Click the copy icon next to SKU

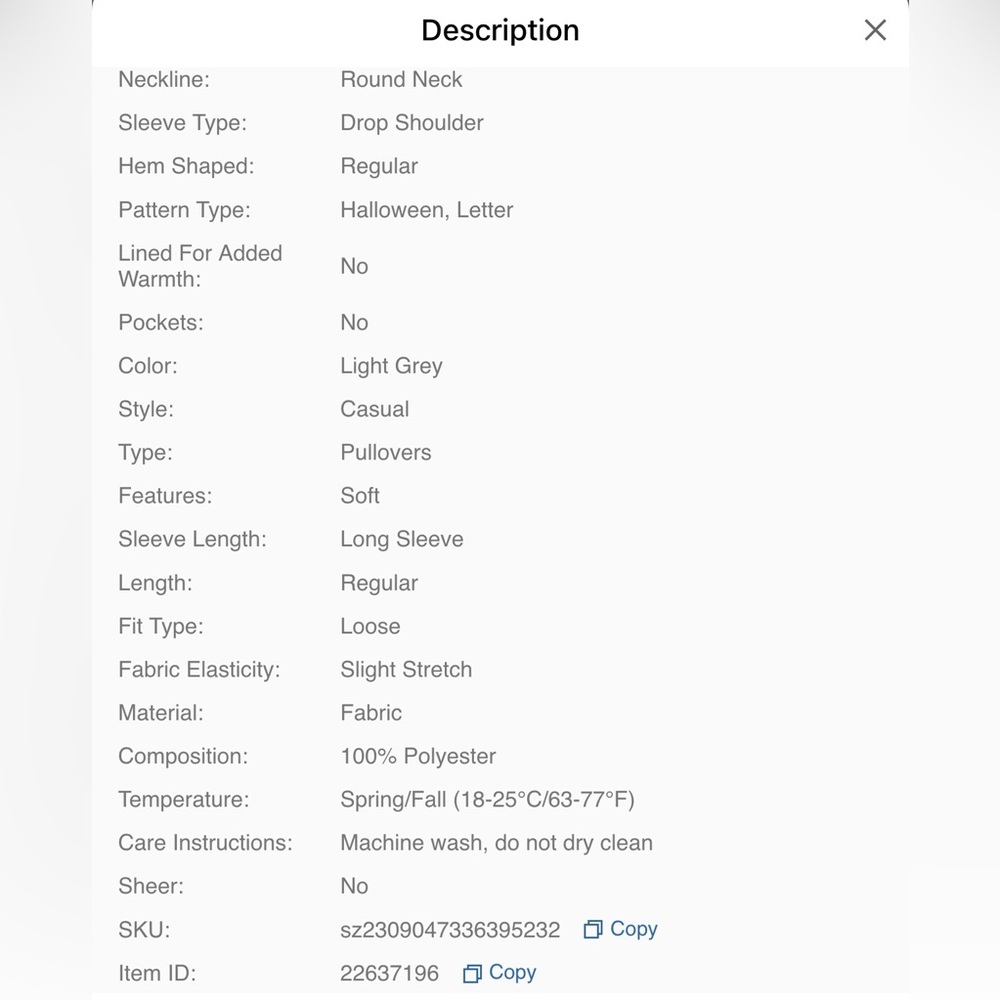point(592,929)
